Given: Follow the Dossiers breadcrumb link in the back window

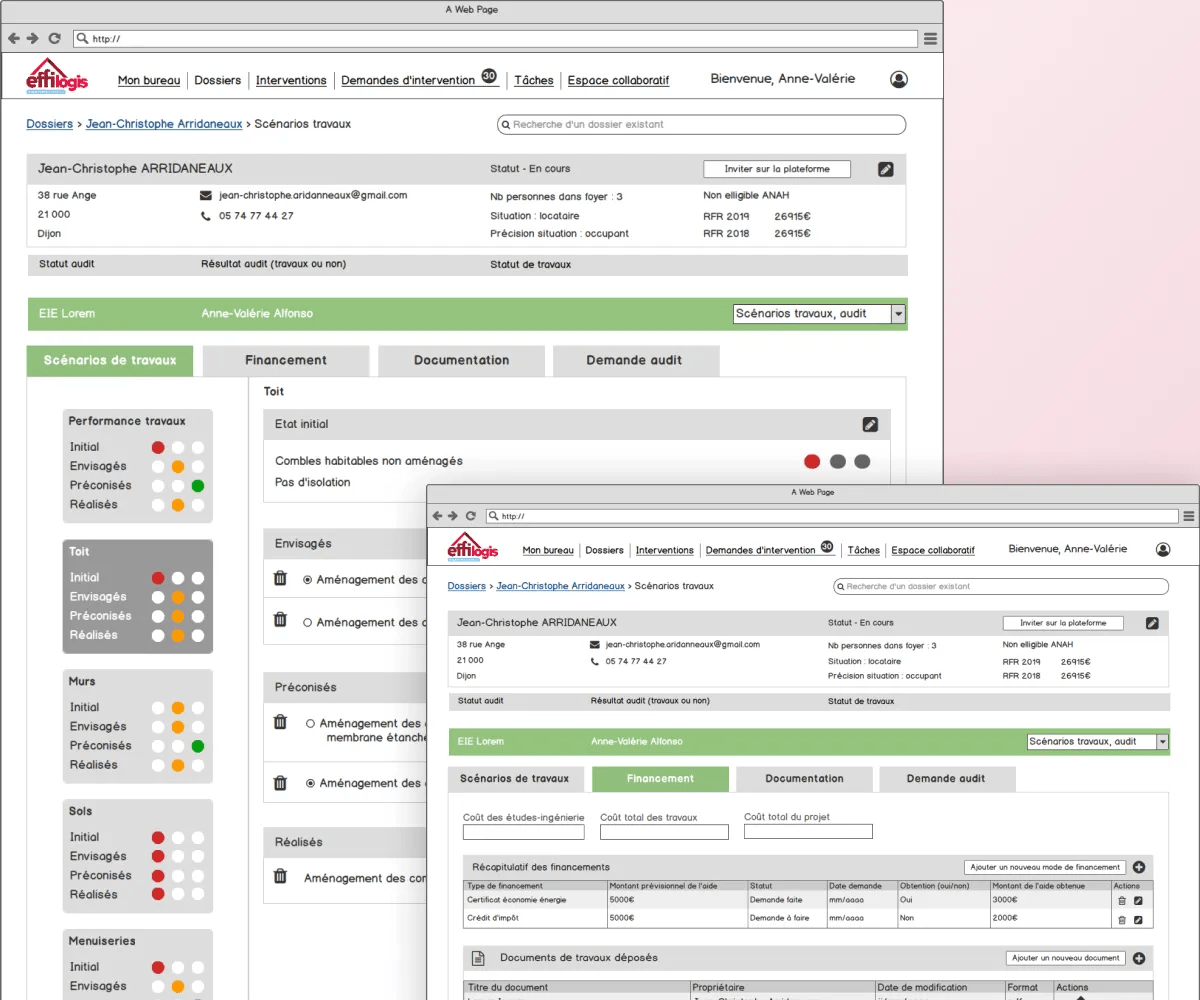Looking at the screenshot, I should [x=49, y=124].
